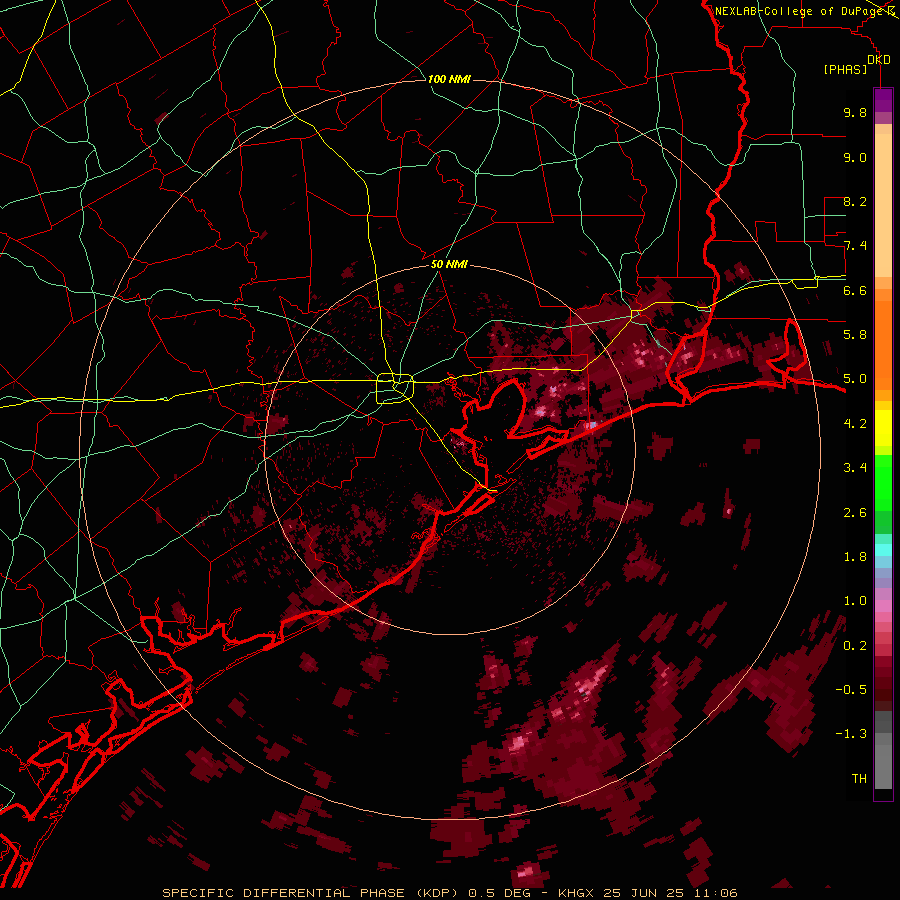
Task: Click the 1.8 color scale value
Action: pyautogui.click(x=855, y=557)
